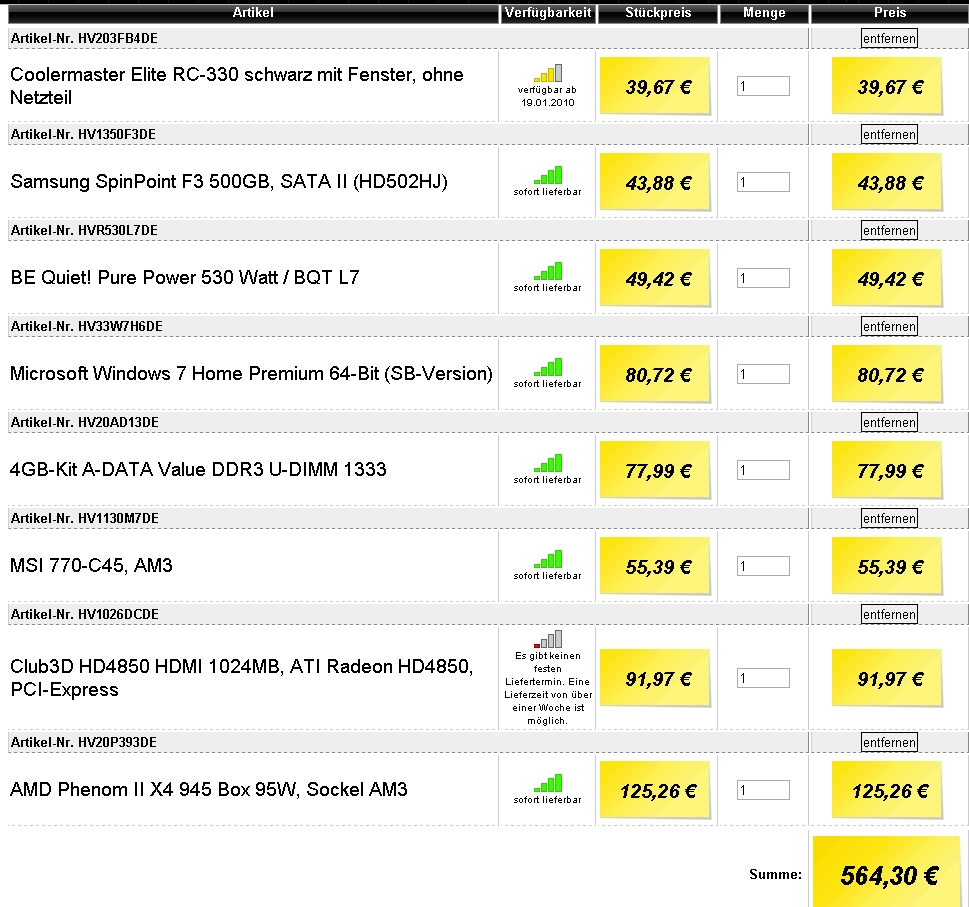This screenshot has width=969, height=907.
Task: Focus quantity field for BE Quiet! Pure Power
Action: [763, 278]
